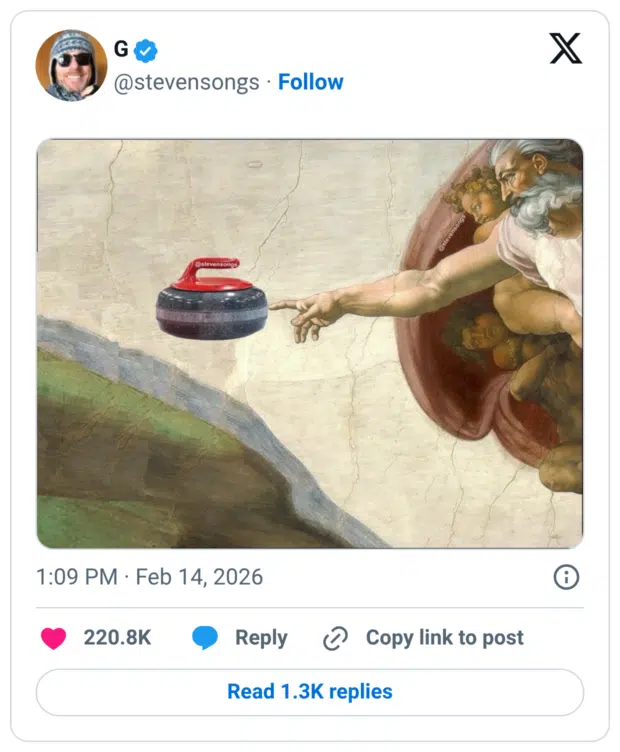Like the post with the heart icon

coord(53,638)
